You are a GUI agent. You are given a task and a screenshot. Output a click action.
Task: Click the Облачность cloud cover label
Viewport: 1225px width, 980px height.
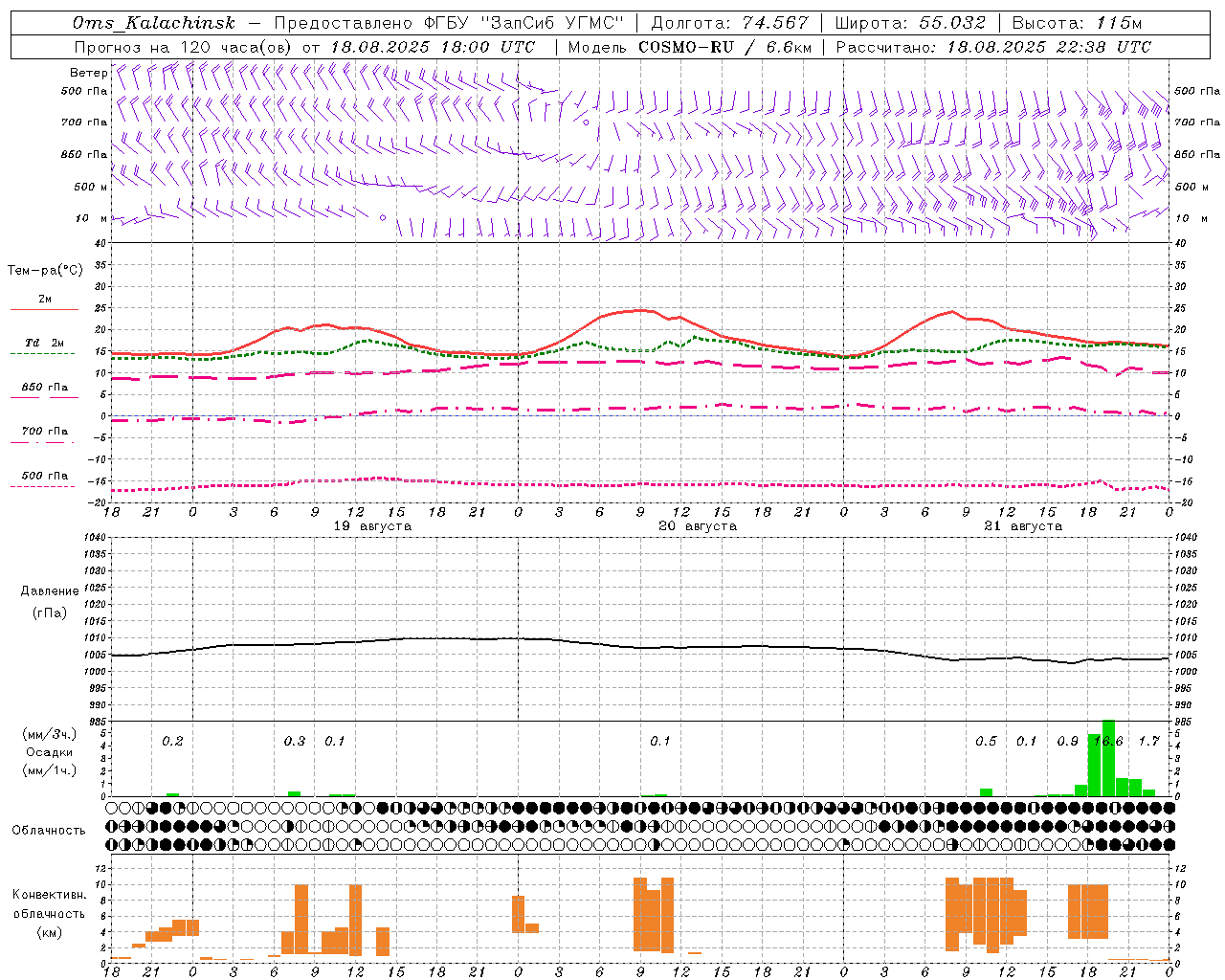[x=49, y=831]
